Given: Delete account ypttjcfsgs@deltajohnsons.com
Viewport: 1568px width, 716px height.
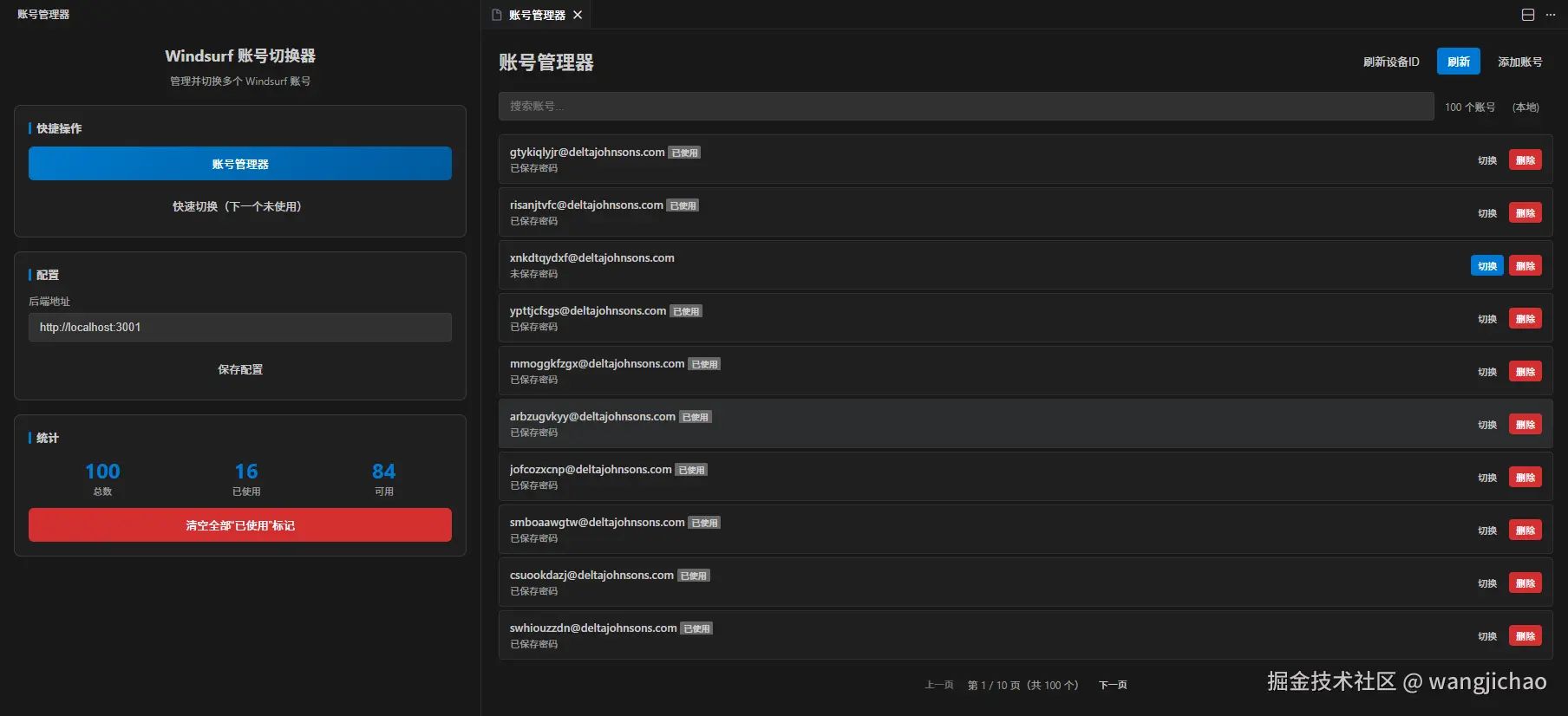Looking at the screenshot, I should point(1526,319).
